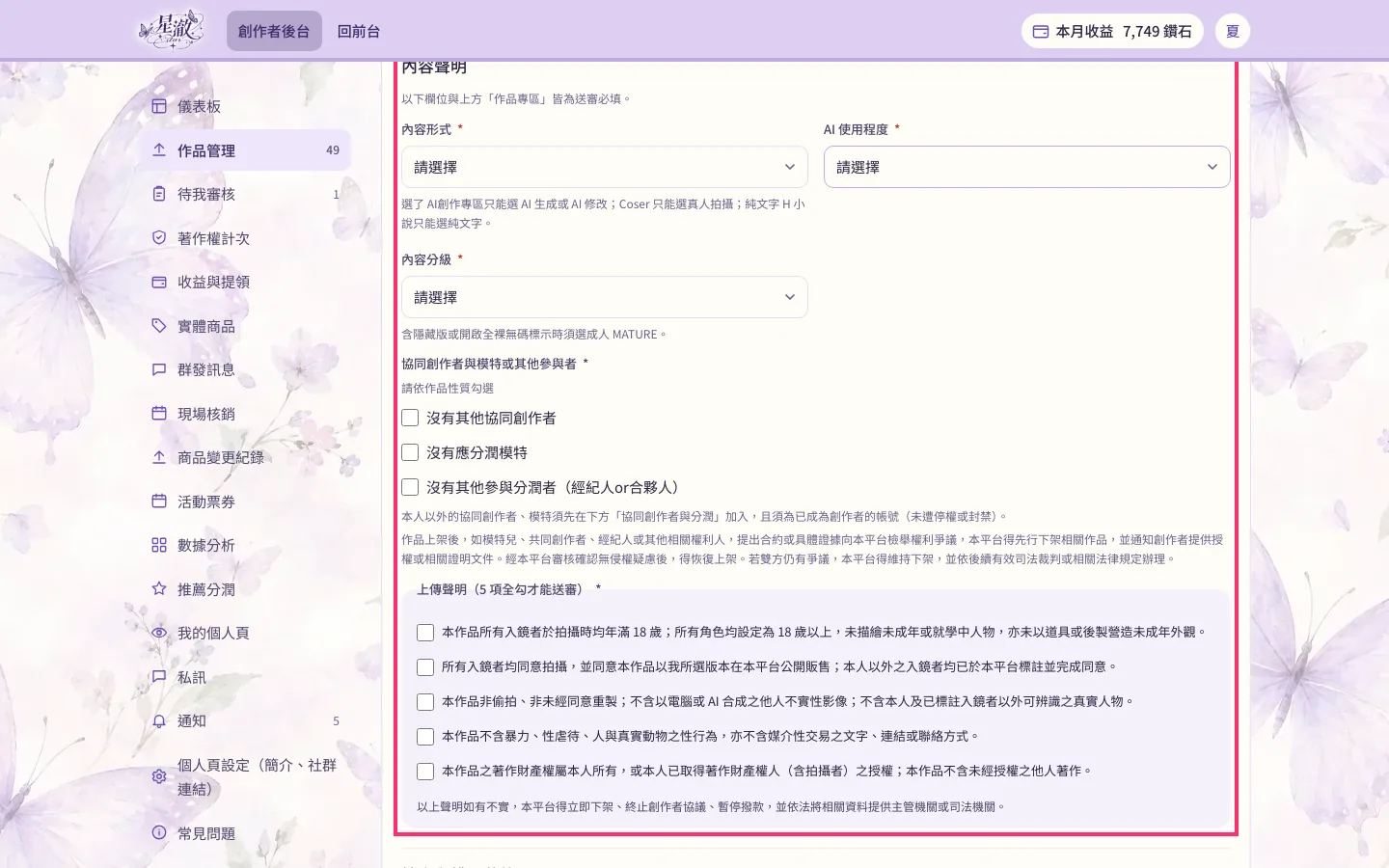Open 常見問題 in the sidebar

point(245,832)
